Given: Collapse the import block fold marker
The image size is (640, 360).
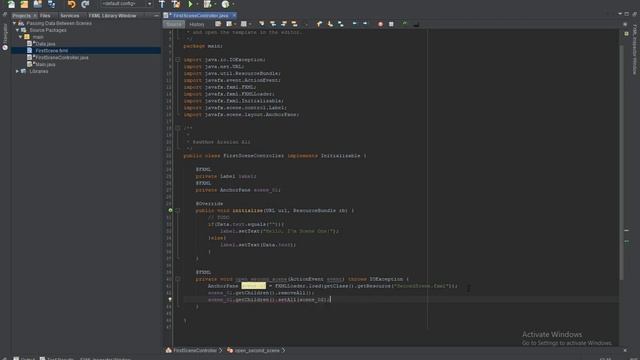Looking at the screenshot, I should click(x=178, y=60).
